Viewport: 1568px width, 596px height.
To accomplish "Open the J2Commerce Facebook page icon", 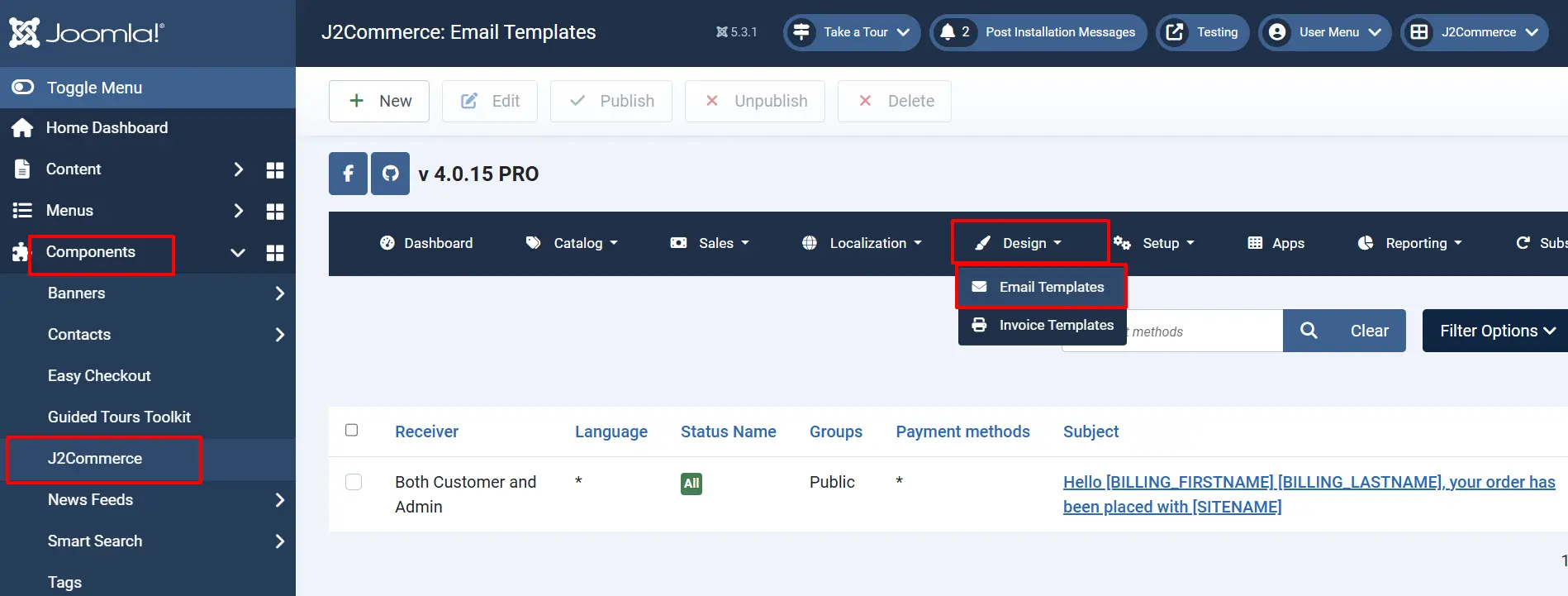I will (348, 174).
